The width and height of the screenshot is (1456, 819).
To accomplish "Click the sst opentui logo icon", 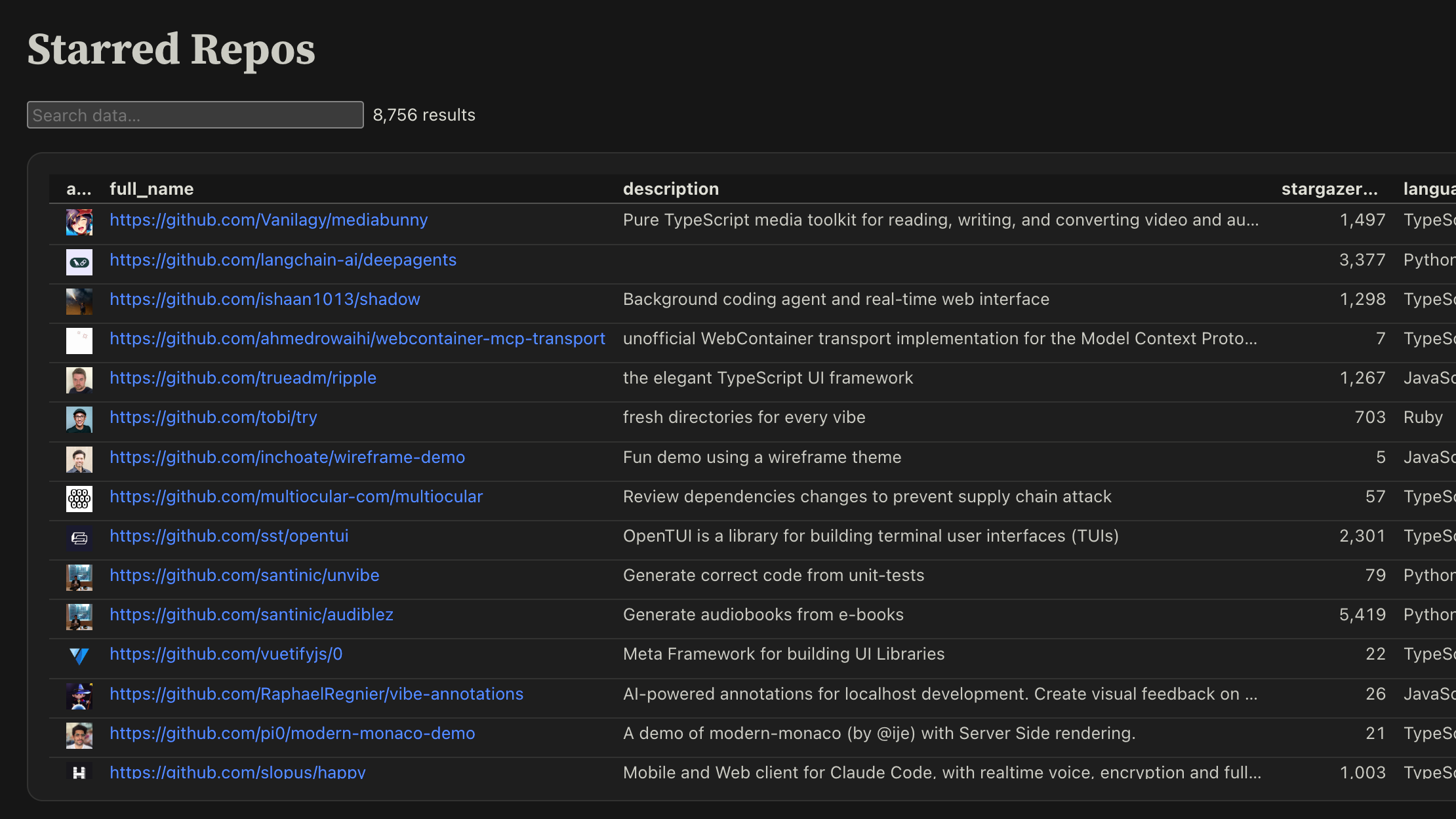I will point(79,538).
